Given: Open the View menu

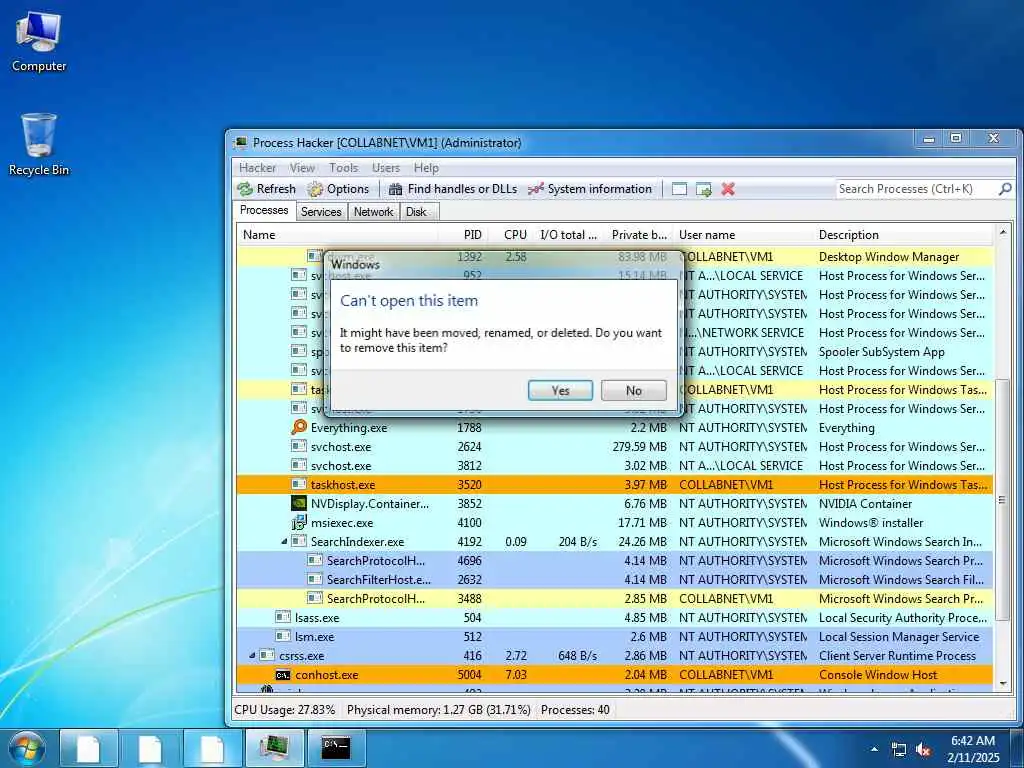Looking at the screenshot, I should click(302, 168).
